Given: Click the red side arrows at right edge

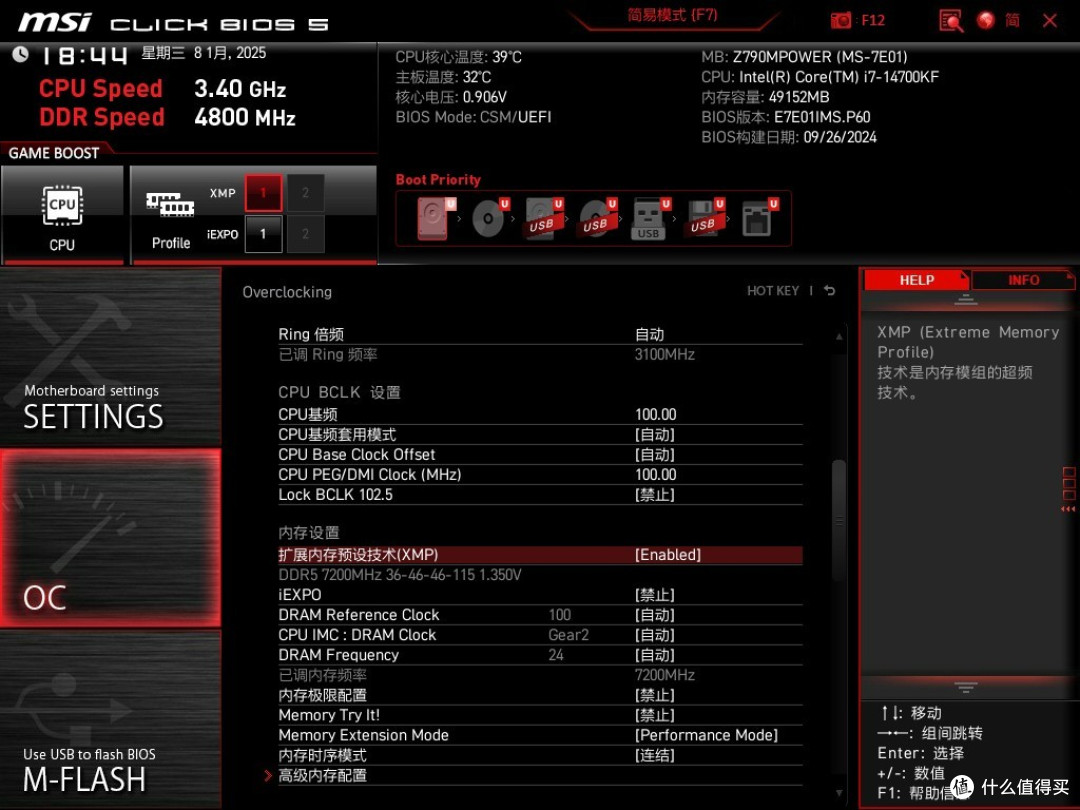Looking at the screenshot, I should pos(1068,509).
